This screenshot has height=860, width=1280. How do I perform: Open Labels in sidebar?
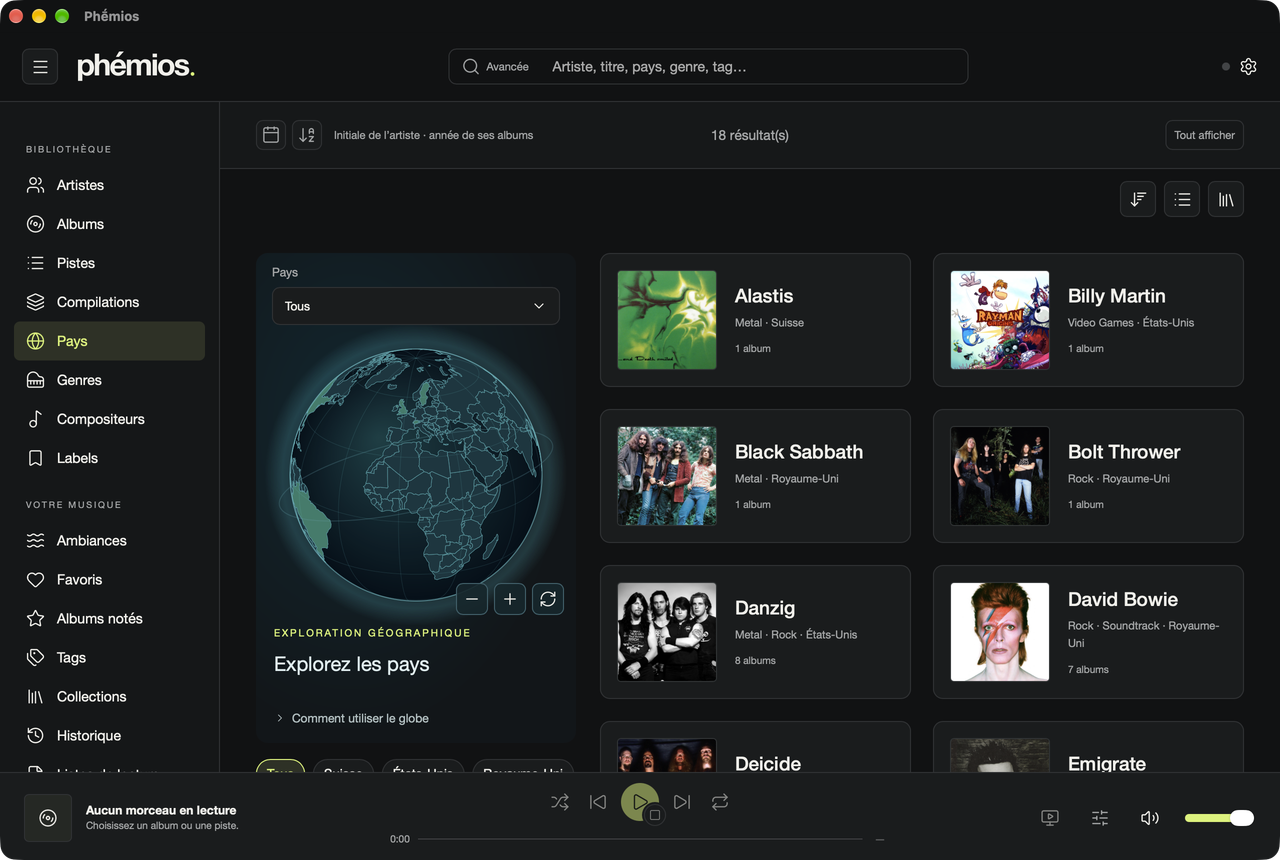click(x=110, y=458)
